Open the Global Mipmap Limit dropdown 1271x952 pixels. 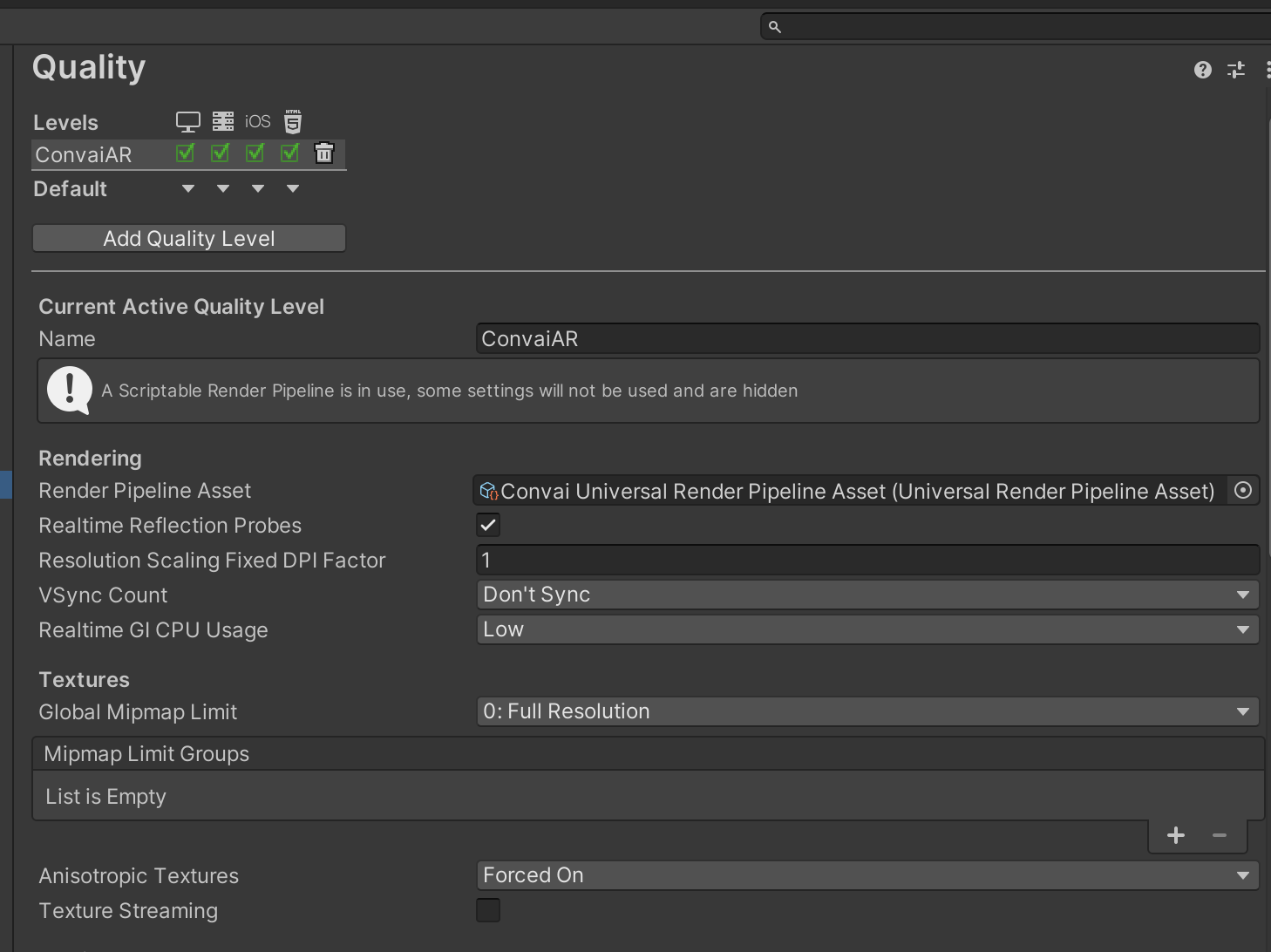click(867, 711)
